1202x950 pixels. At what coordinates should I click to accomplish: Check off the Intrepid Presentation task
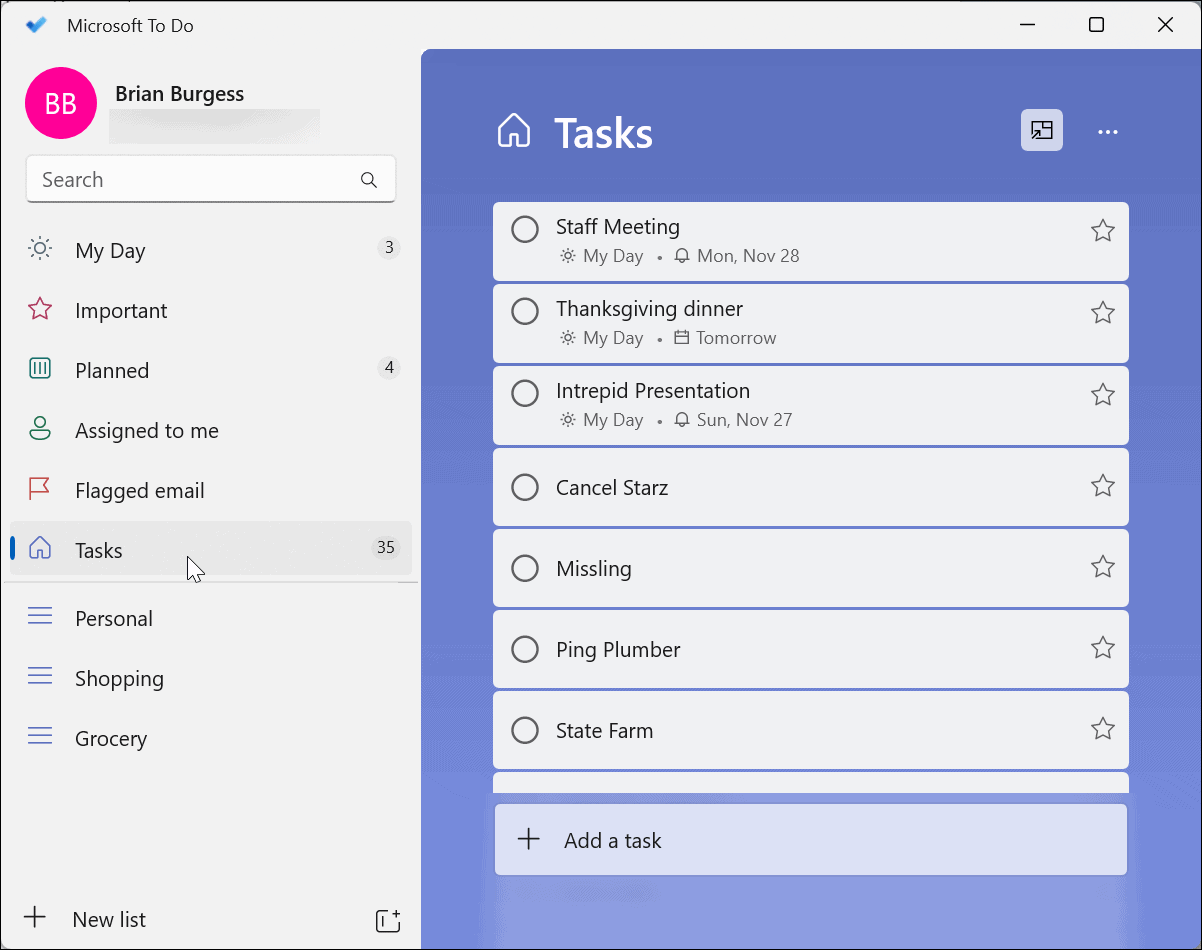[x=525, y=394]
